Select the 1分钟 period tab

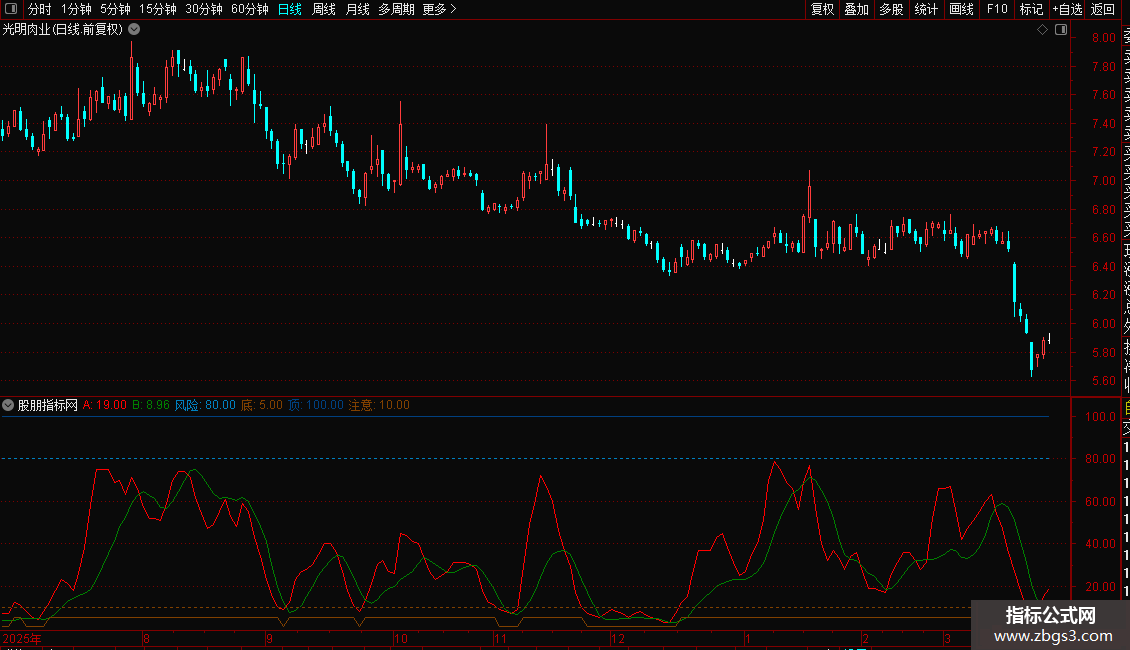click(76, 9)
